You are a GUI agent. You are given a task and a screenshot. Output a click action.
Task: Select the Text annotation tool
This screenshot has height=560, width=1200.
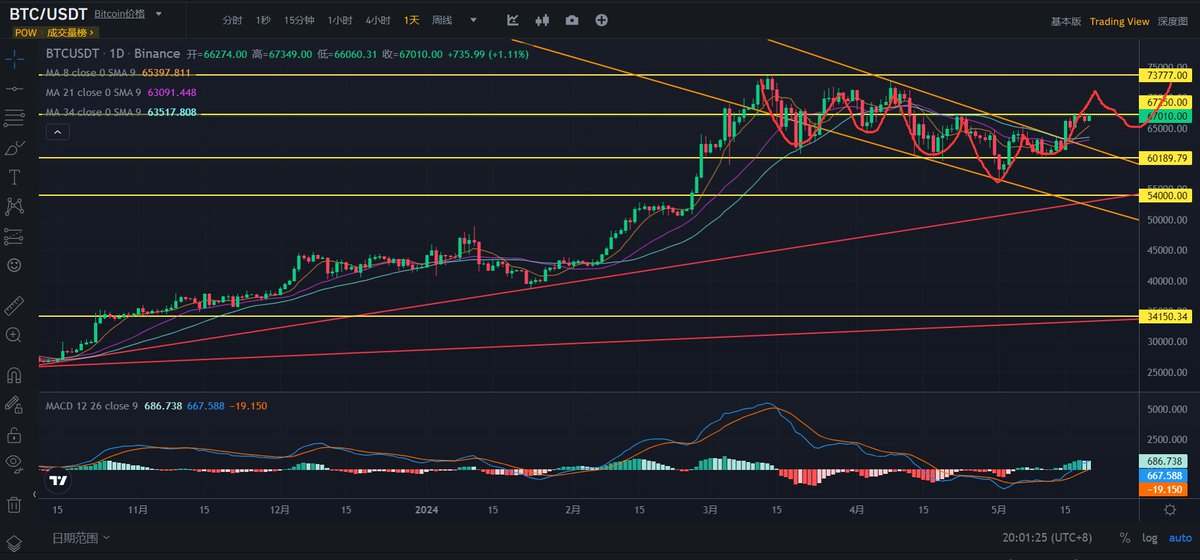click(14, 177)
